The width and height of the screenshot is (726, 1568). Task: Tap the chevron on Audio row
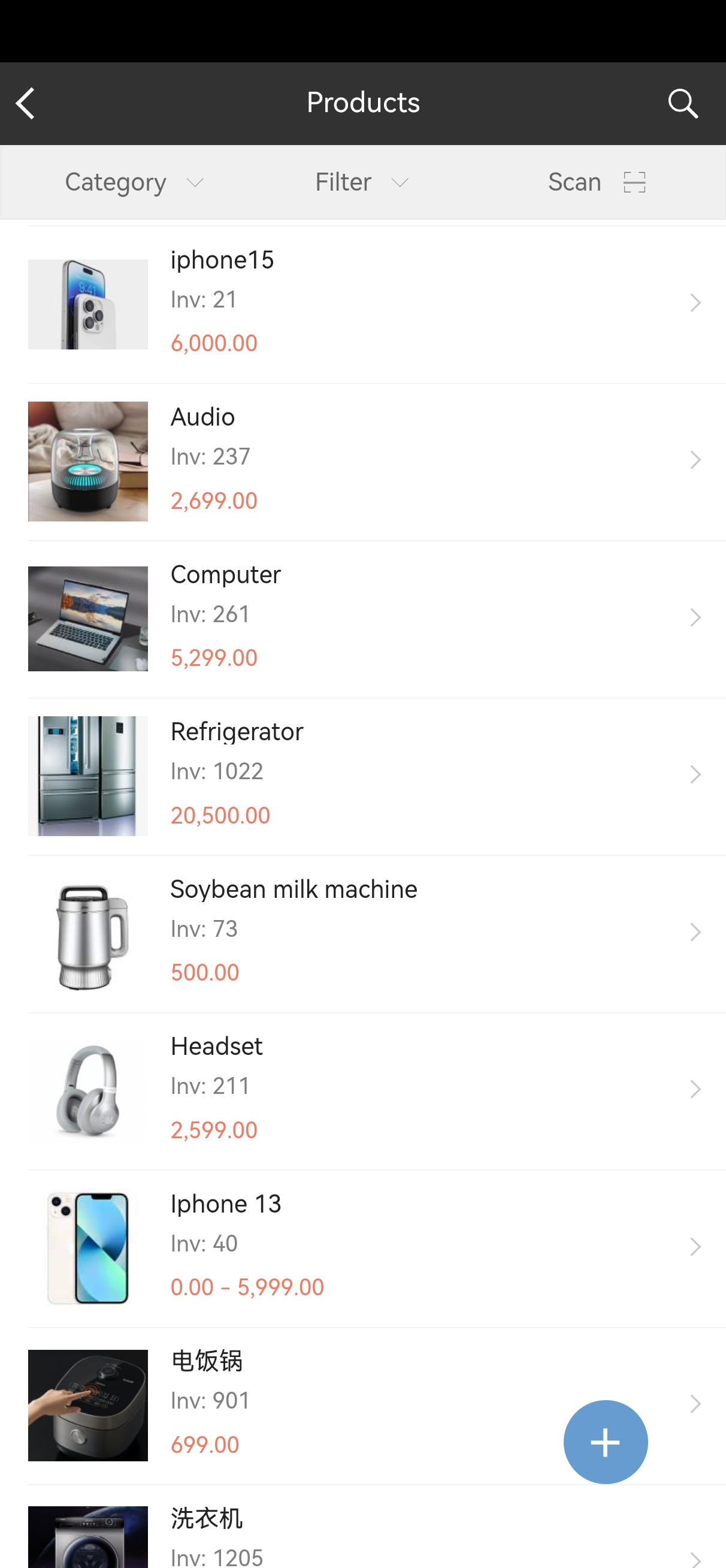tap(694, 460)
